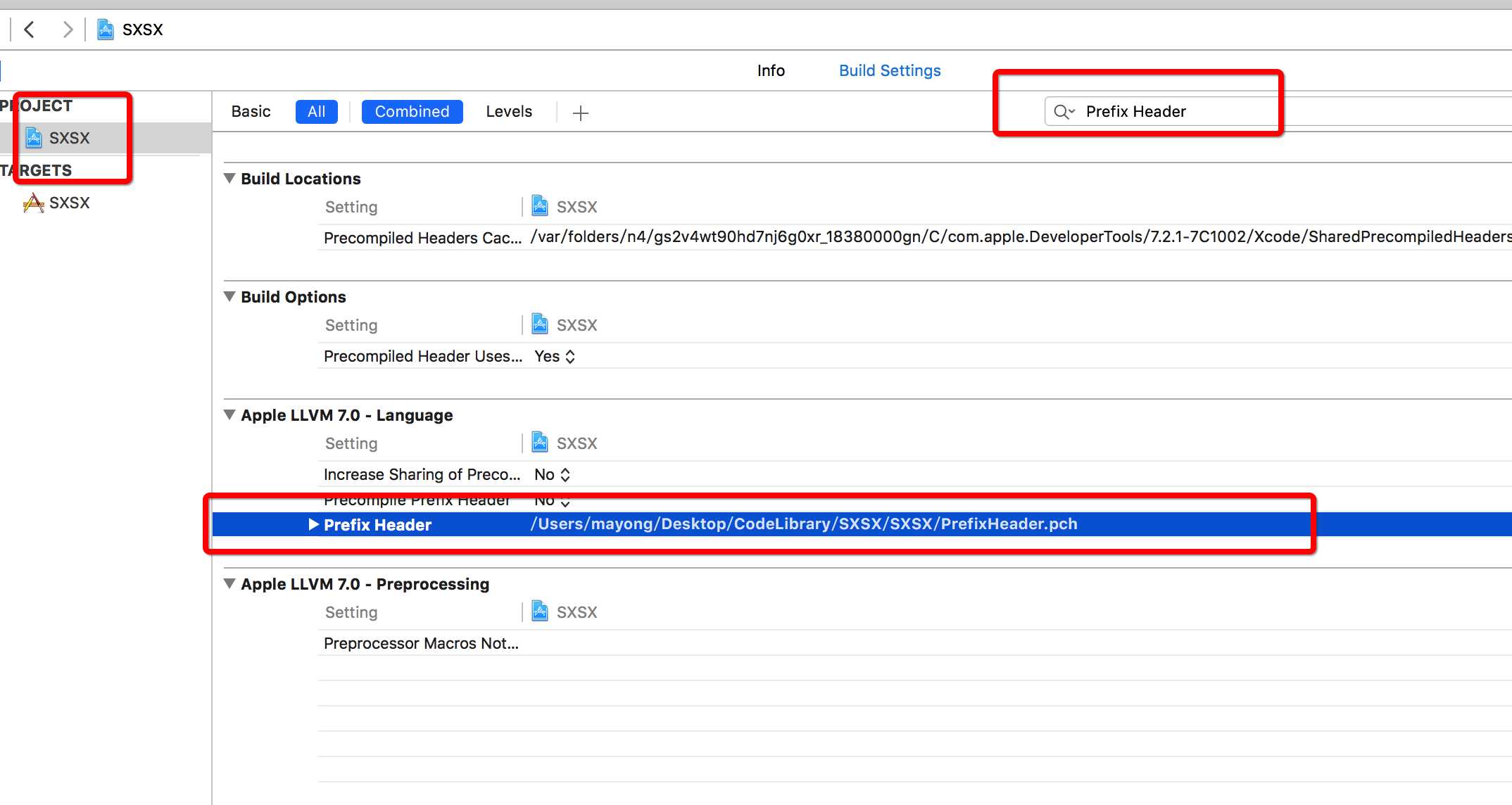Select the Preprocessor Macros Not... row
Screen dimensions: 1512x805
[x=915, y=643]
